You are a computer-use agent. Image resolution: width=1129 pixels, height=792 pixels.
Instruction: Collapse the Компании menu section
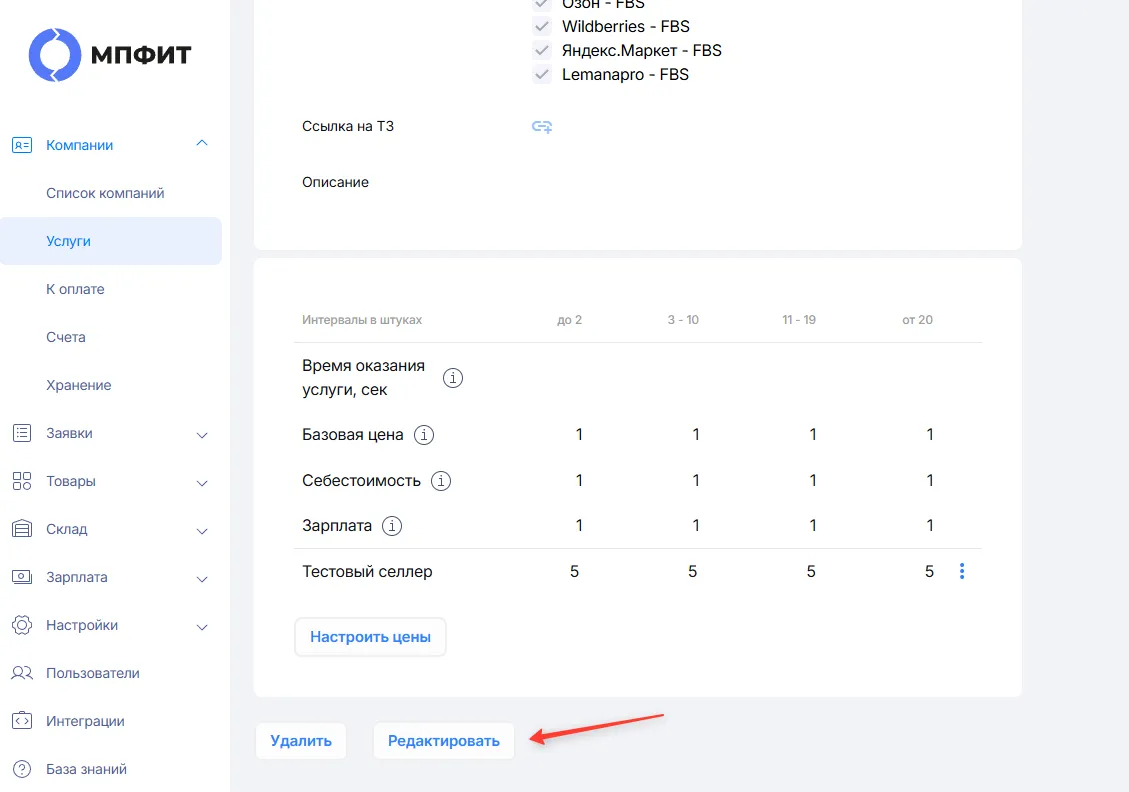click(202, 144)
